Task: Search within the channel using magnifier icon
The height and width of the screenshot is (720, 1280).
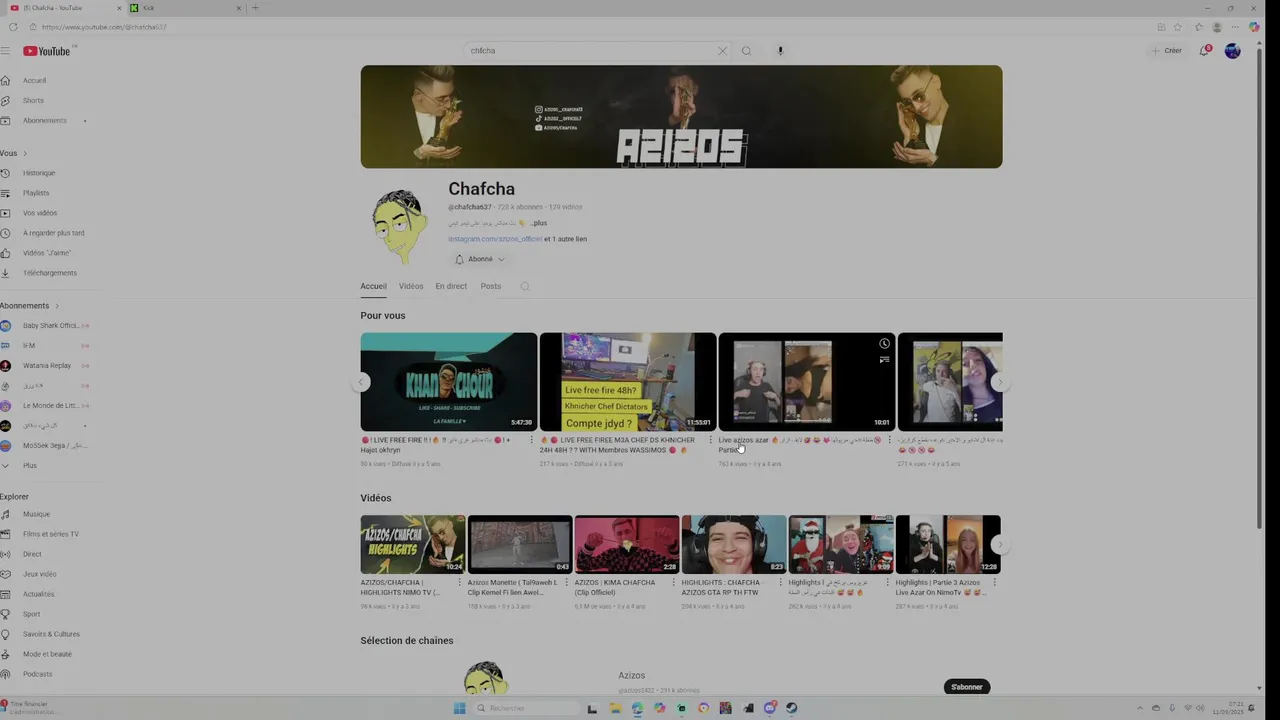Action: [x=524, y=286]
